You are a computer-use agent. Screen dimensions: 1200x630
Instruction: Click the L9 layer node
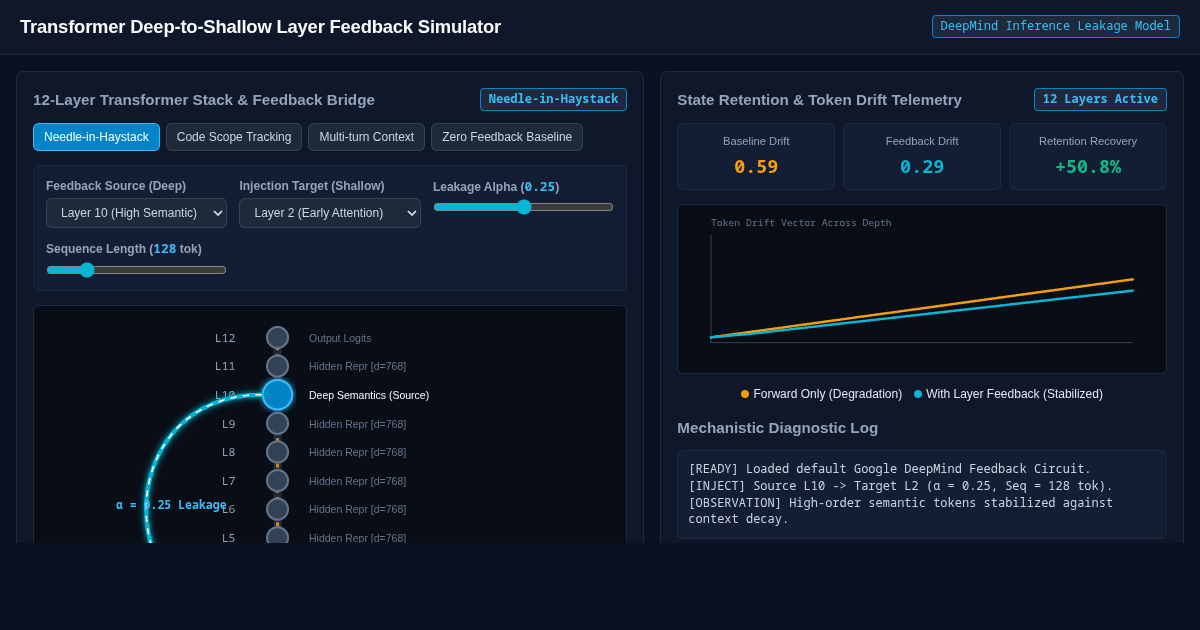tap(277, 424)
